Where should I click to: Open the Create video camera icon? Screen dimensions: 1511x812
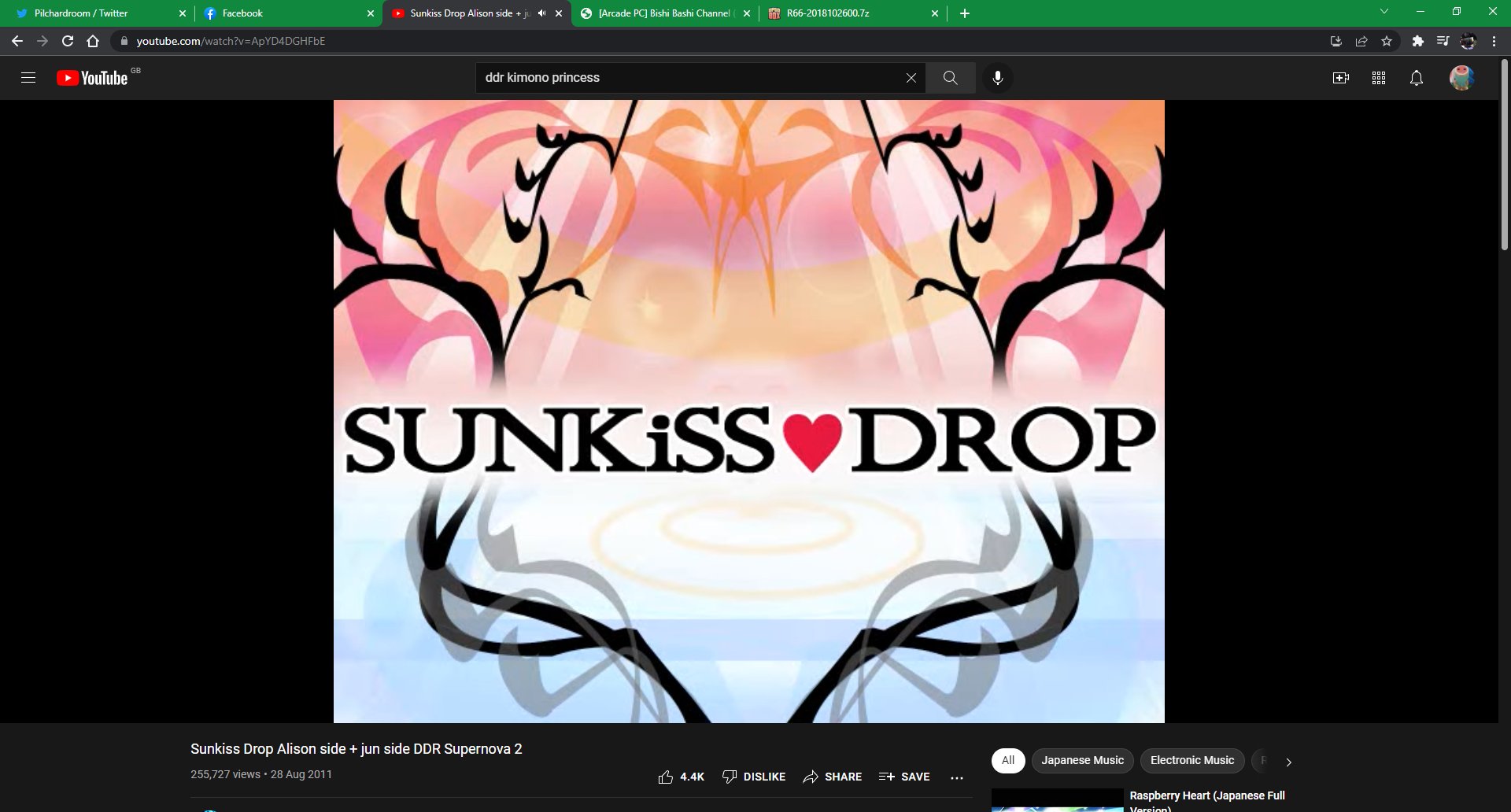[1340, 78]
